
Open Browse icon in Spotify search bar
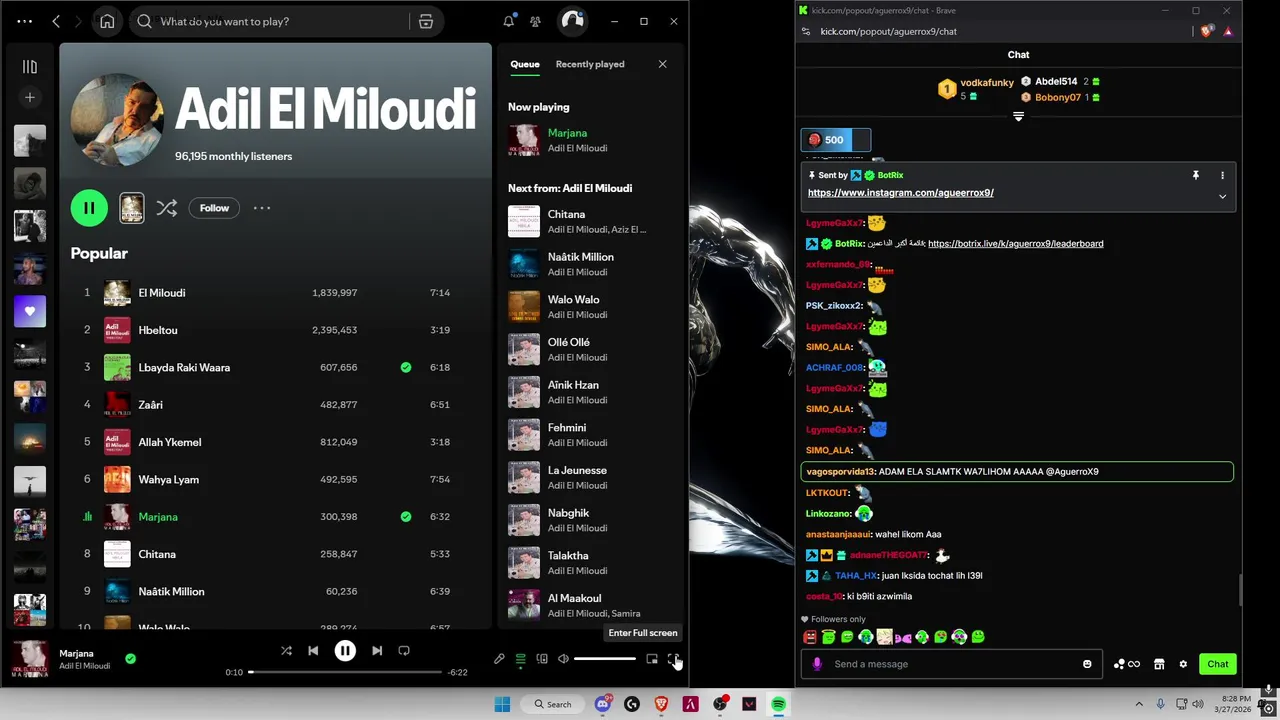(426, 21)
